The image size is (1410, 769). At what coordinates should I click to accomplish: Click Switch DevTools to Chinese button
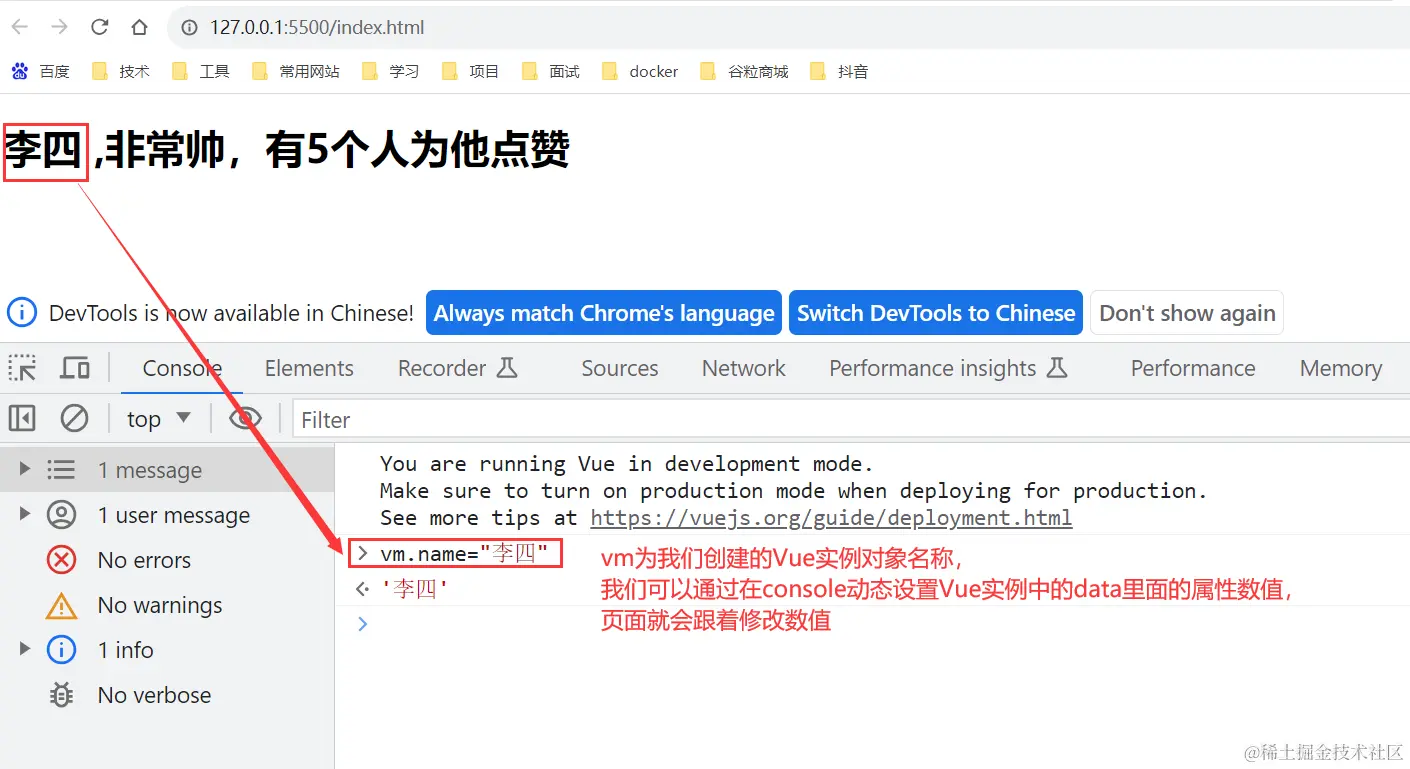[936, 313]
